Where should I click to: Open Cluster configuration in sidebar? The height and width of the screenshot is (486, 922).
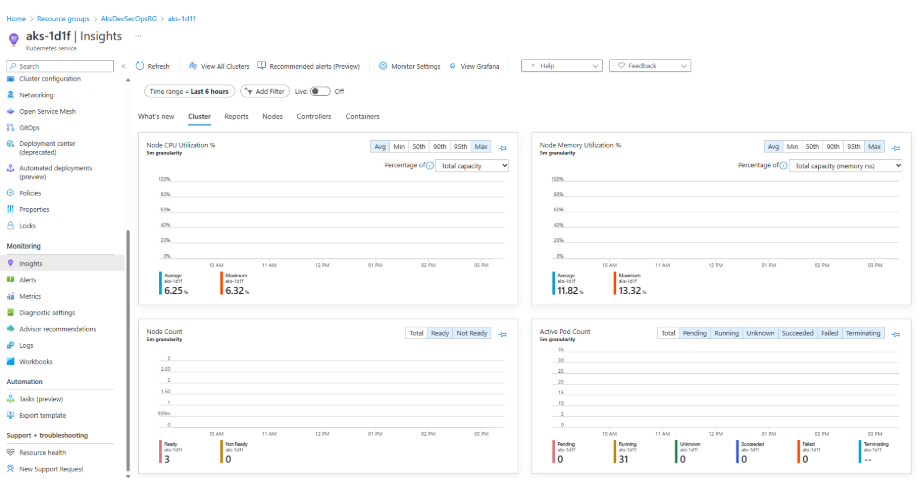(x=49, y=79)
